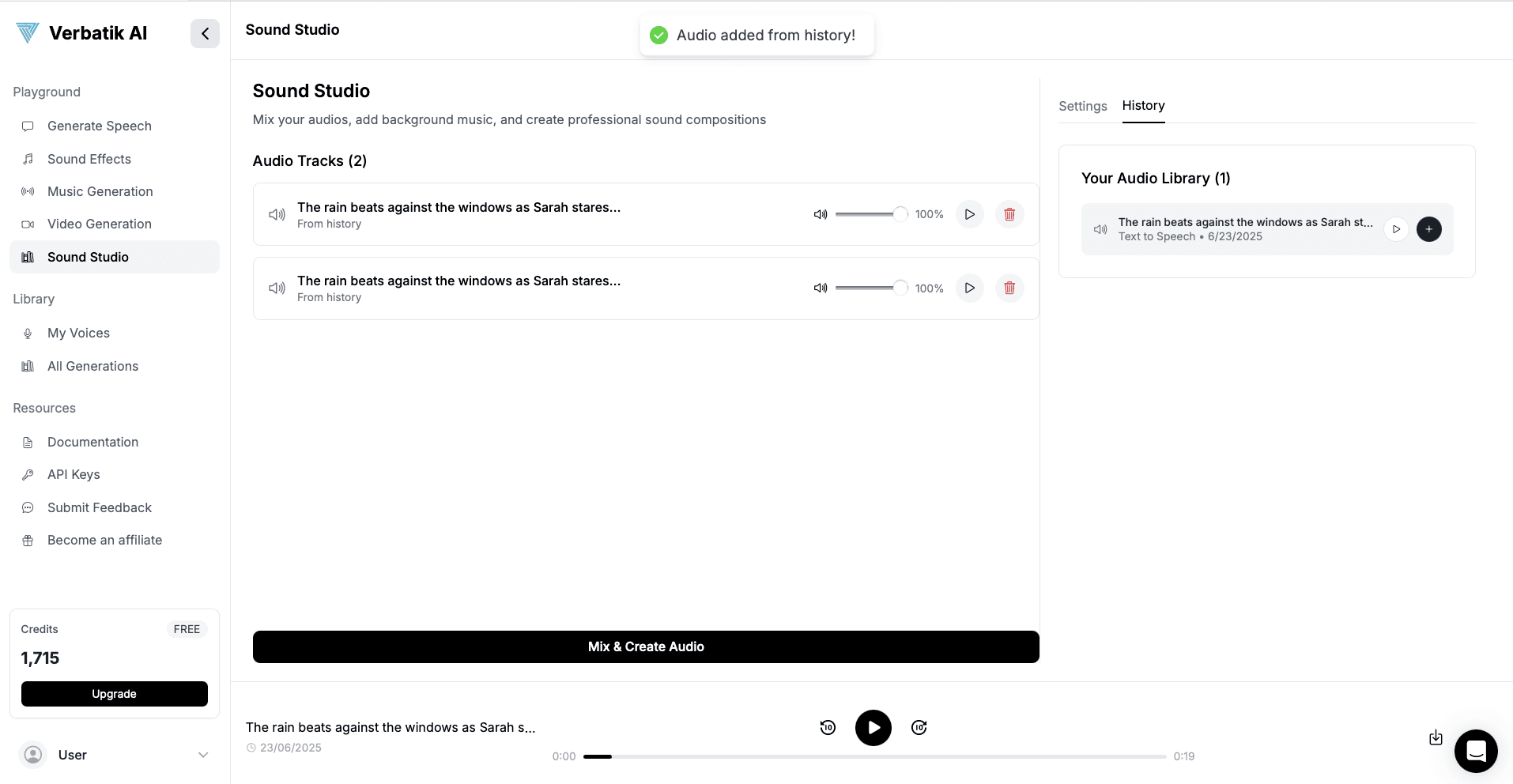This screenshot has width=1513, height=784.
Task: Preview the audio library item
Action: 1396,229
